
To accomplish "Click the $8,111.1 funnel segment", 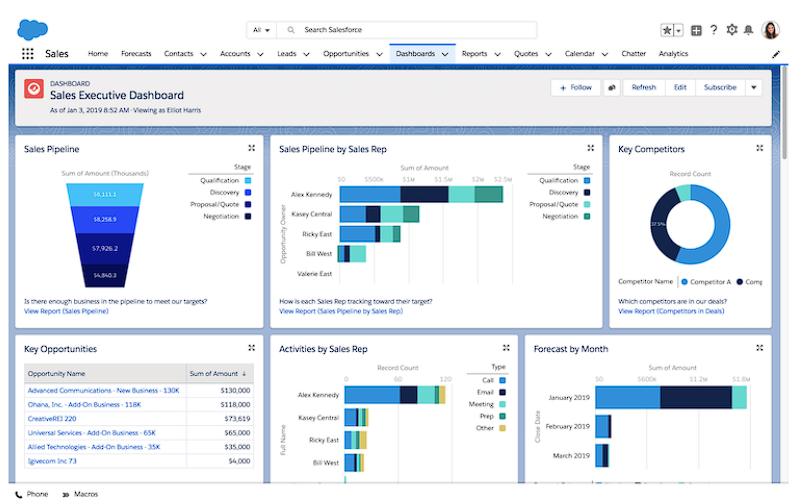I will coord(105,195).
